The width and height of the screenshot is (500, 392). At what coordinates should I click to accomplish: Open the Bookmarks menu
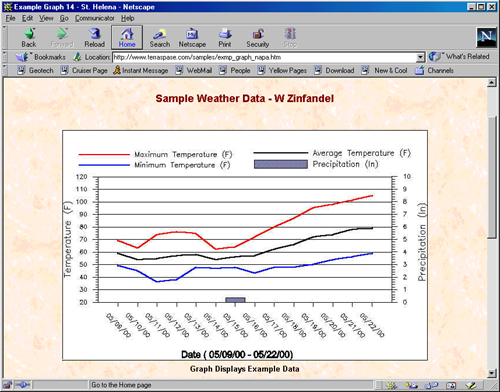coord(41,57)
